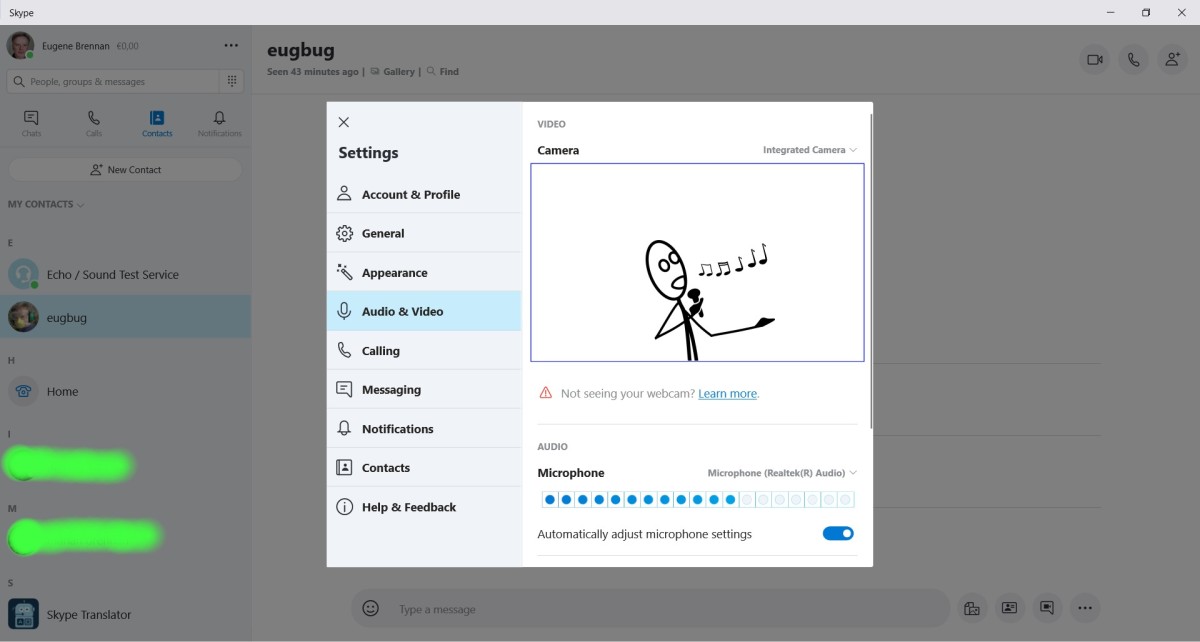Switch to the Calls view in sidebar
Screen dimensions: 1200x642
point(94,121)
